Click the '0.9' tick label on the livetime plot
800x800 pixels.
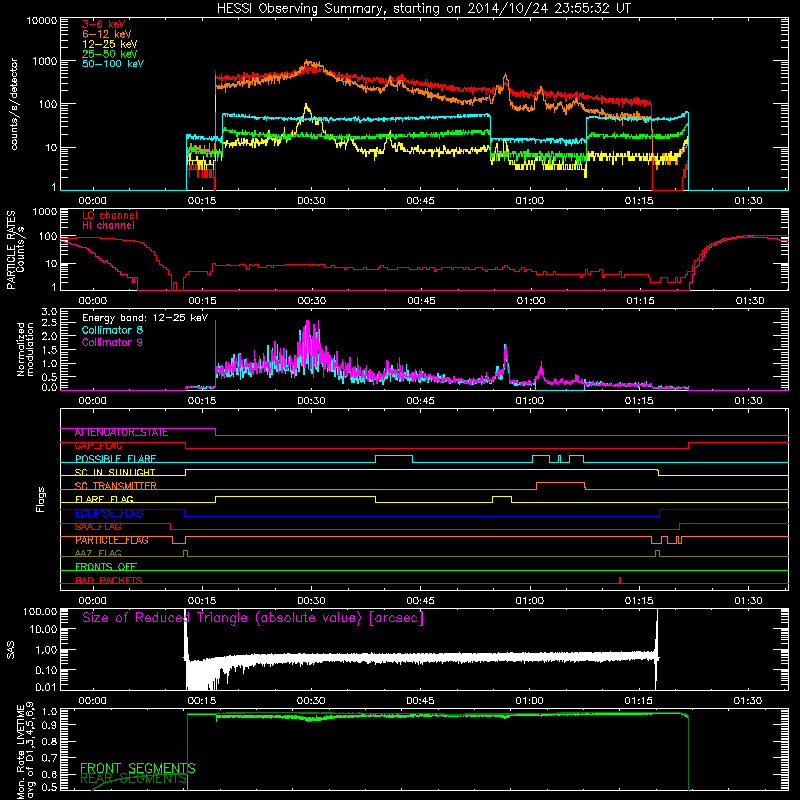pos(49,726)
